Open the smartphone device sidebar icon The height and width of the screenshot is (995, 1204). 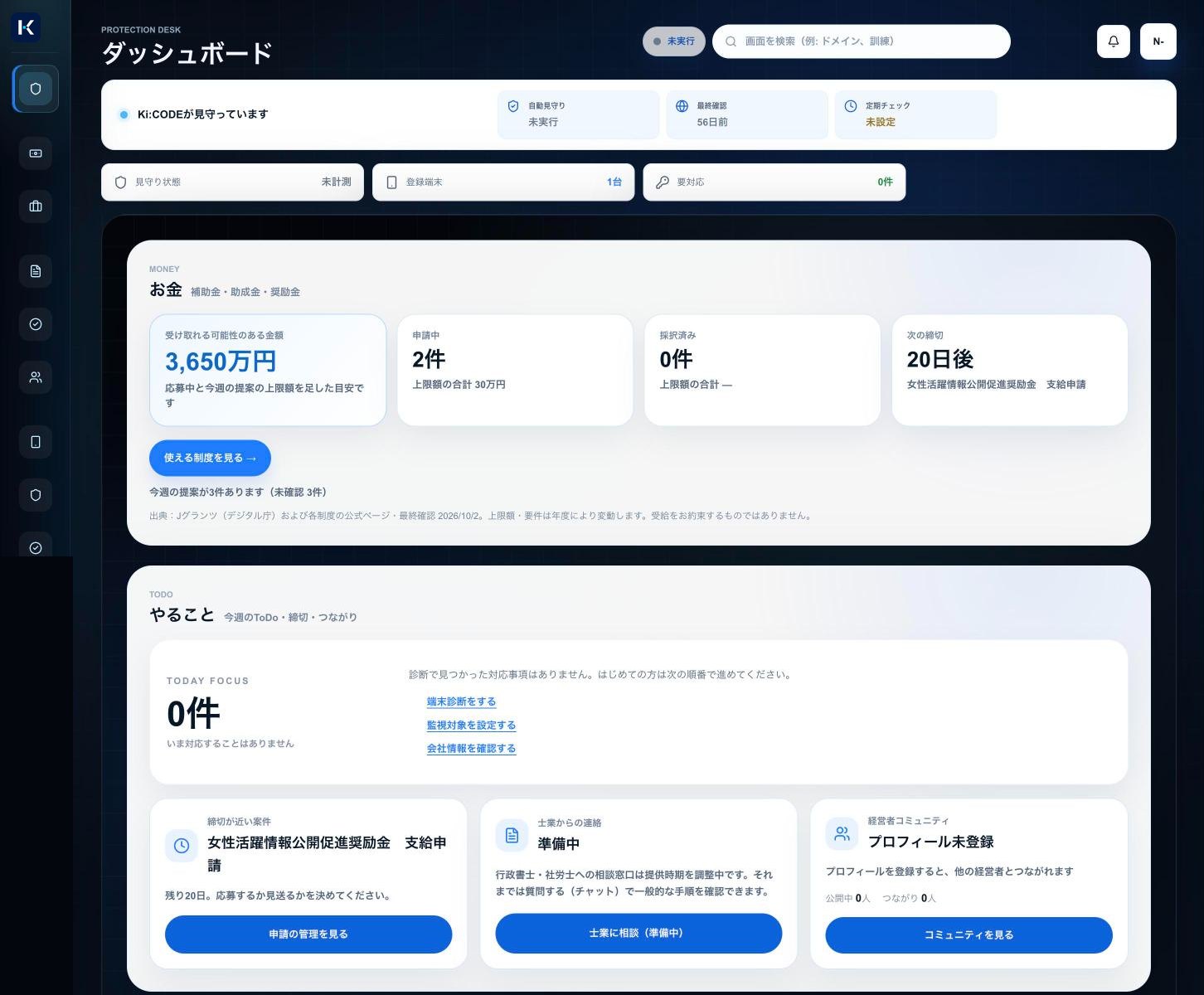point(36,442)
